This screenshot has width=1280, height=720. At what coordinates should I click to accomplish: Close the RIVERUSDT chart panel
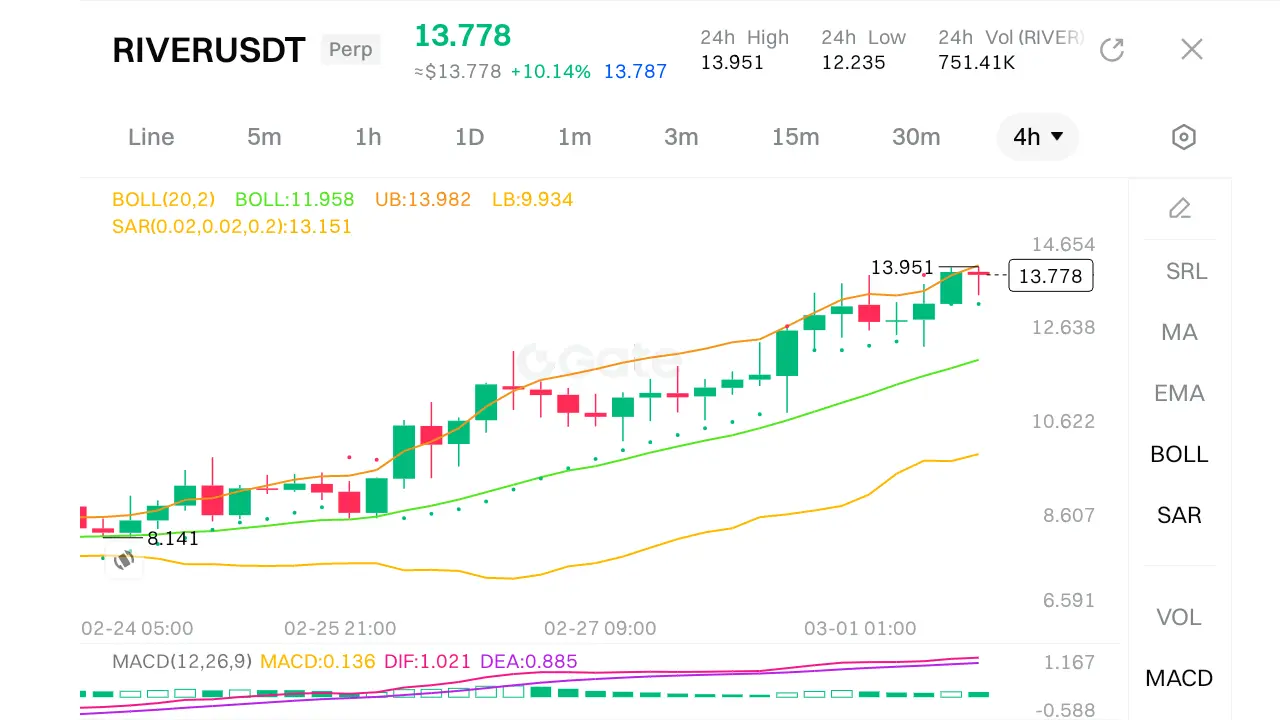pyautogui.click(x=1191, y=49)
